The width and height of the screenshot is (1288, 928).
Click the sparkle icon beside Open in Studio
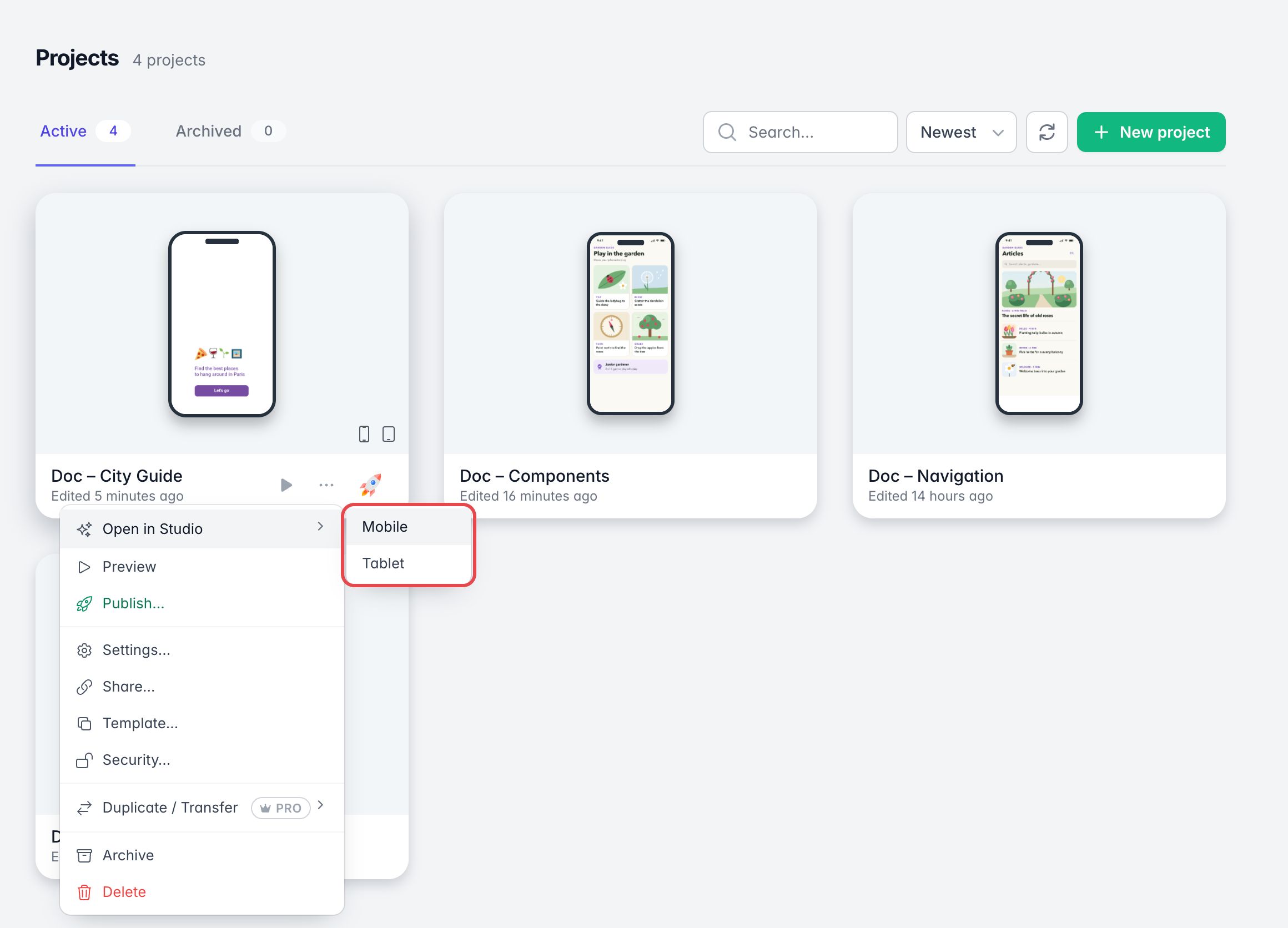(84, 529)
